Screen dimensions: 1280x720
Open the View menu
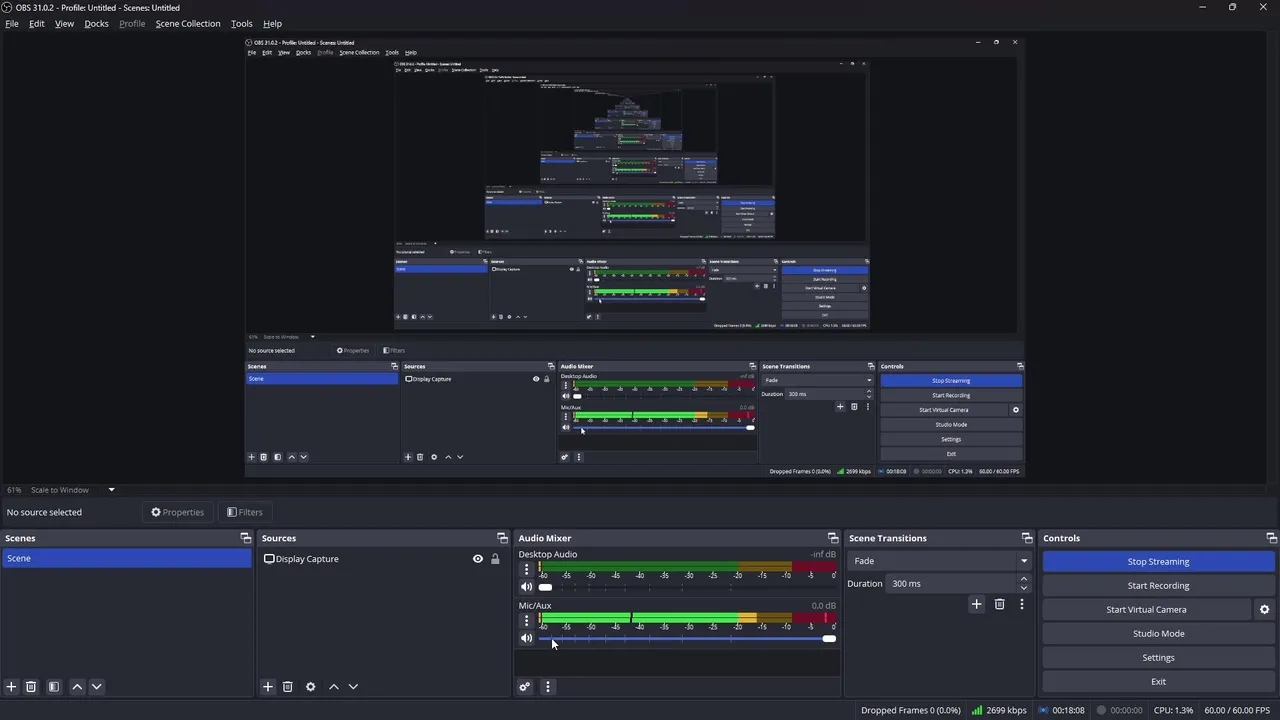(64, 23)
